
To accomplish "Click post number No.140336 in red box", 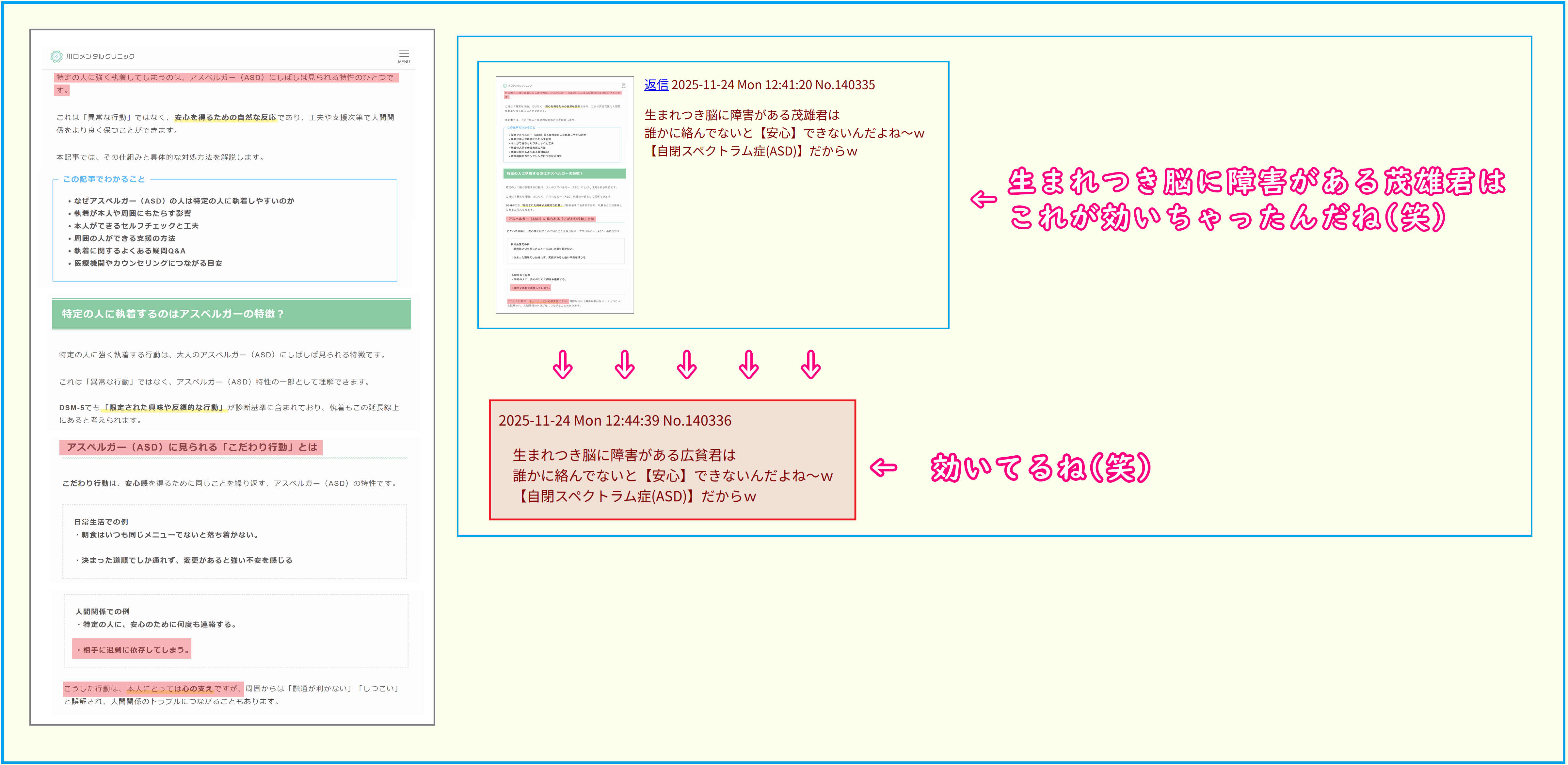I will pos(697,420).
